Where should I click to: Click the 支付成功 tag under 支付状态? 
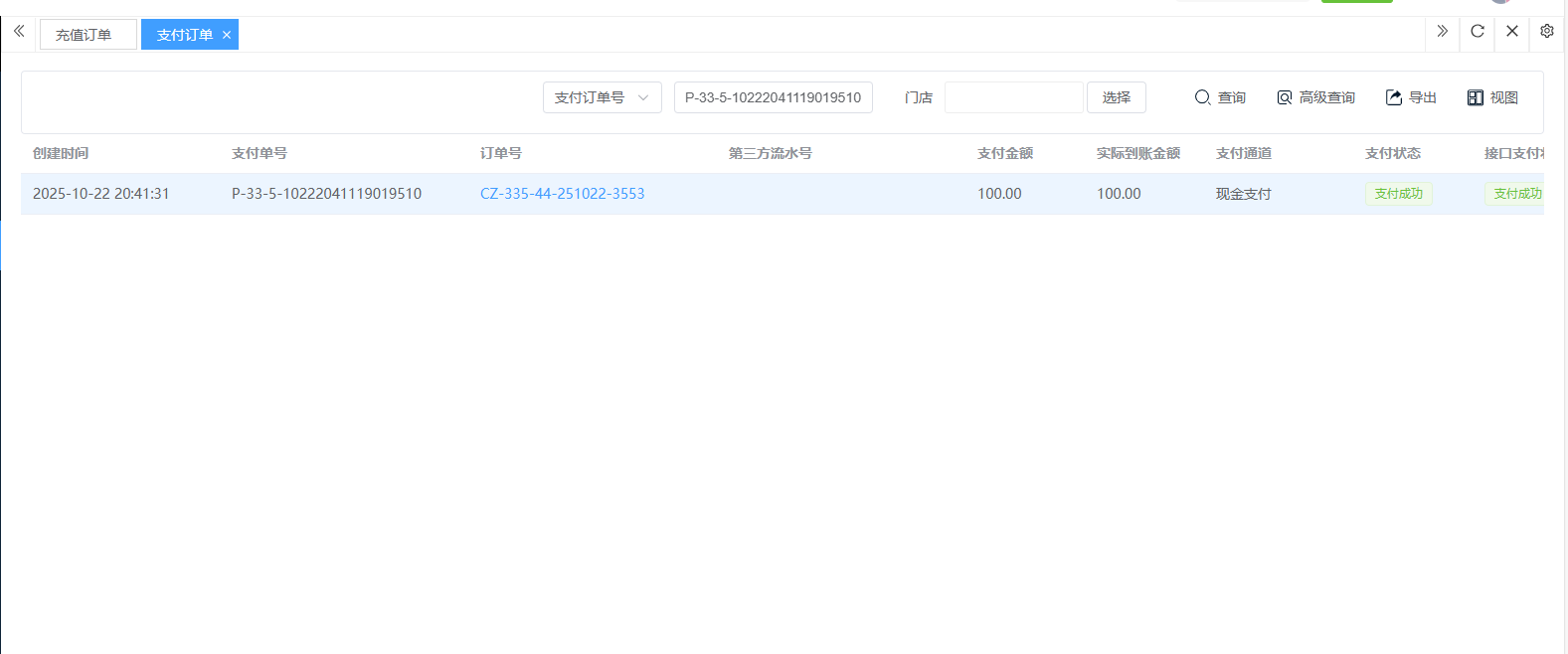(1398, 194)
